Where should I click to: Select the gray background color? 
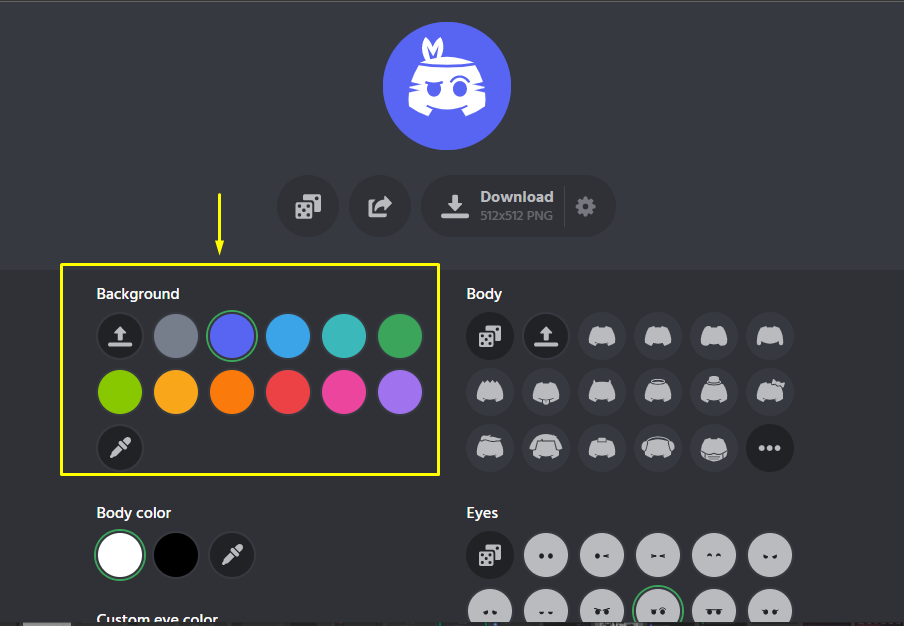click(176, 335)
